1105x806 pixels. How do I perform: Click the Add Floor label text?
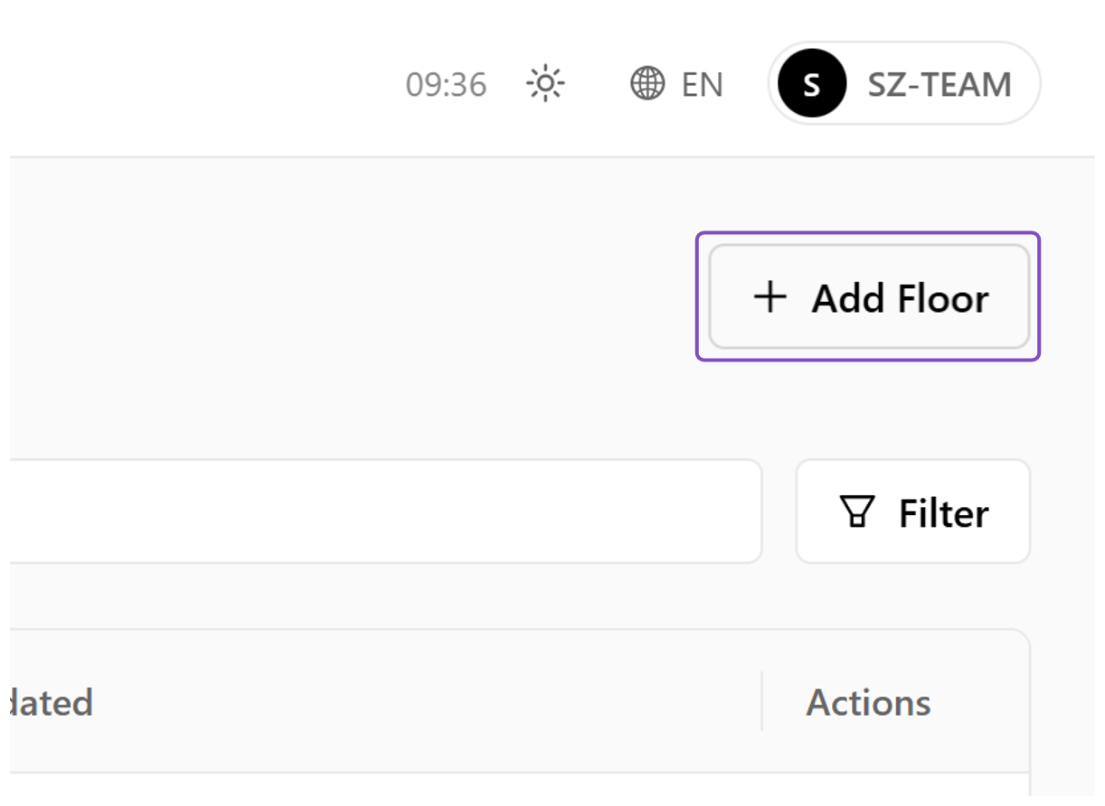[x=900, y=298]
